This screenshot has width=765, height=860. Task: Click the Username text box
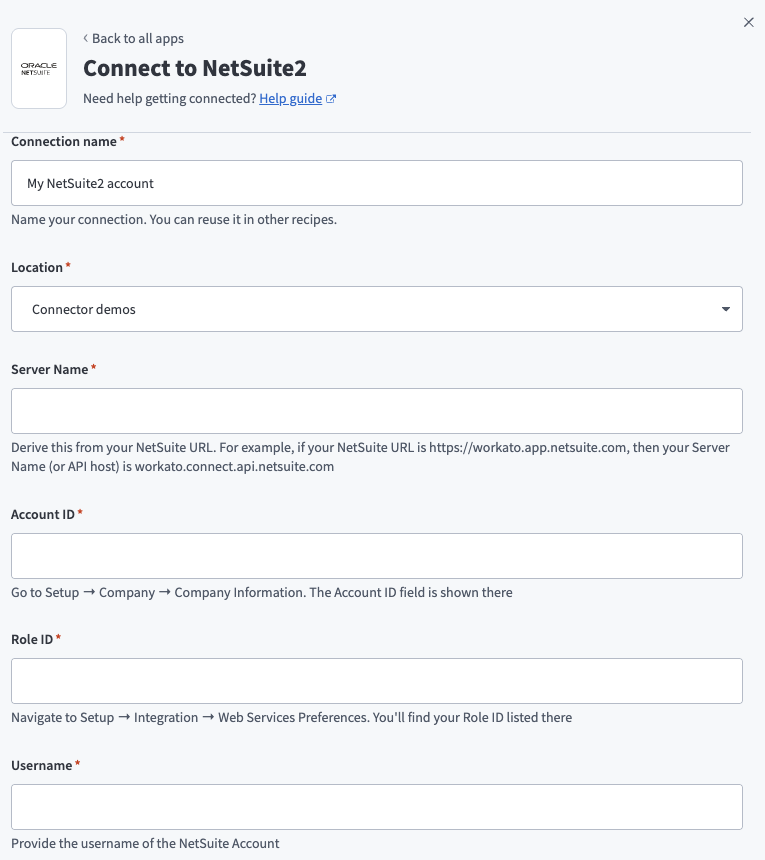click(376, 807)
